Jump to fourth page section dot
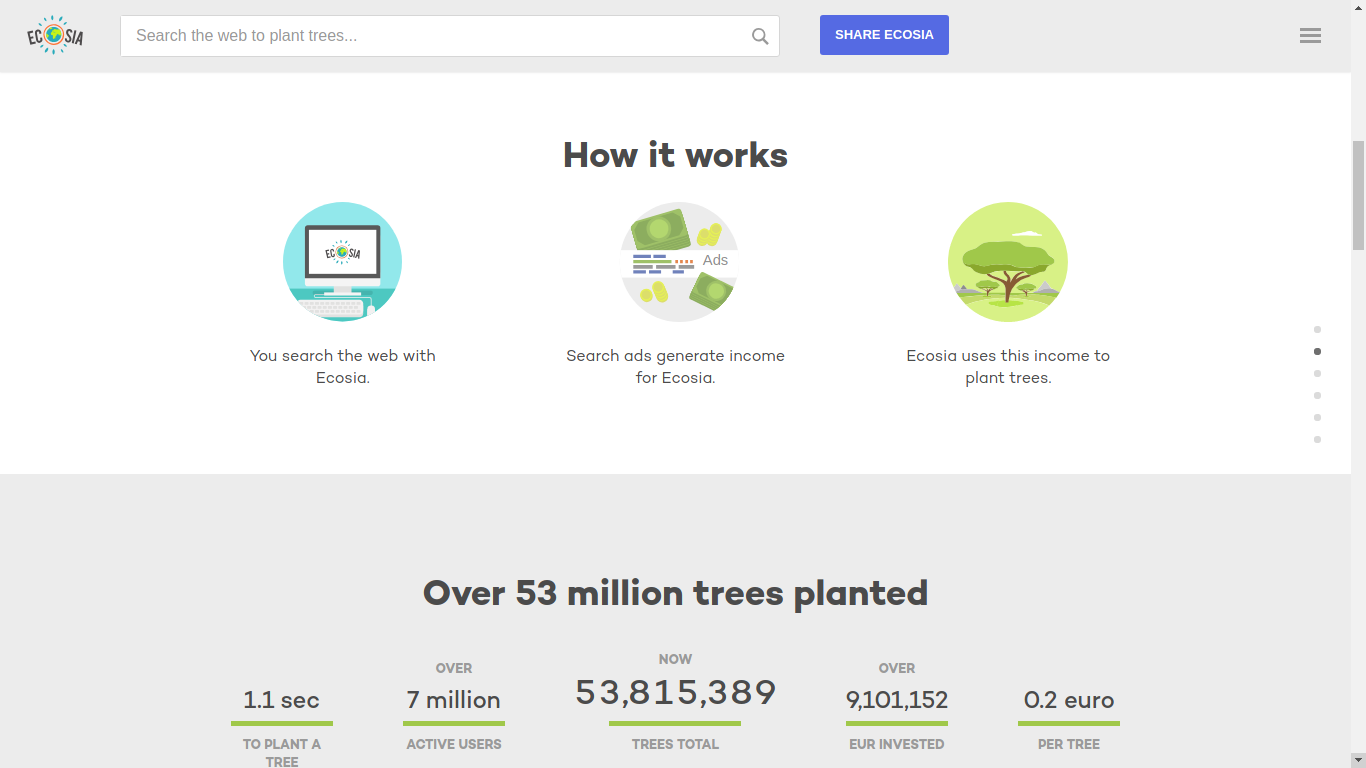 click(1317, 395)
